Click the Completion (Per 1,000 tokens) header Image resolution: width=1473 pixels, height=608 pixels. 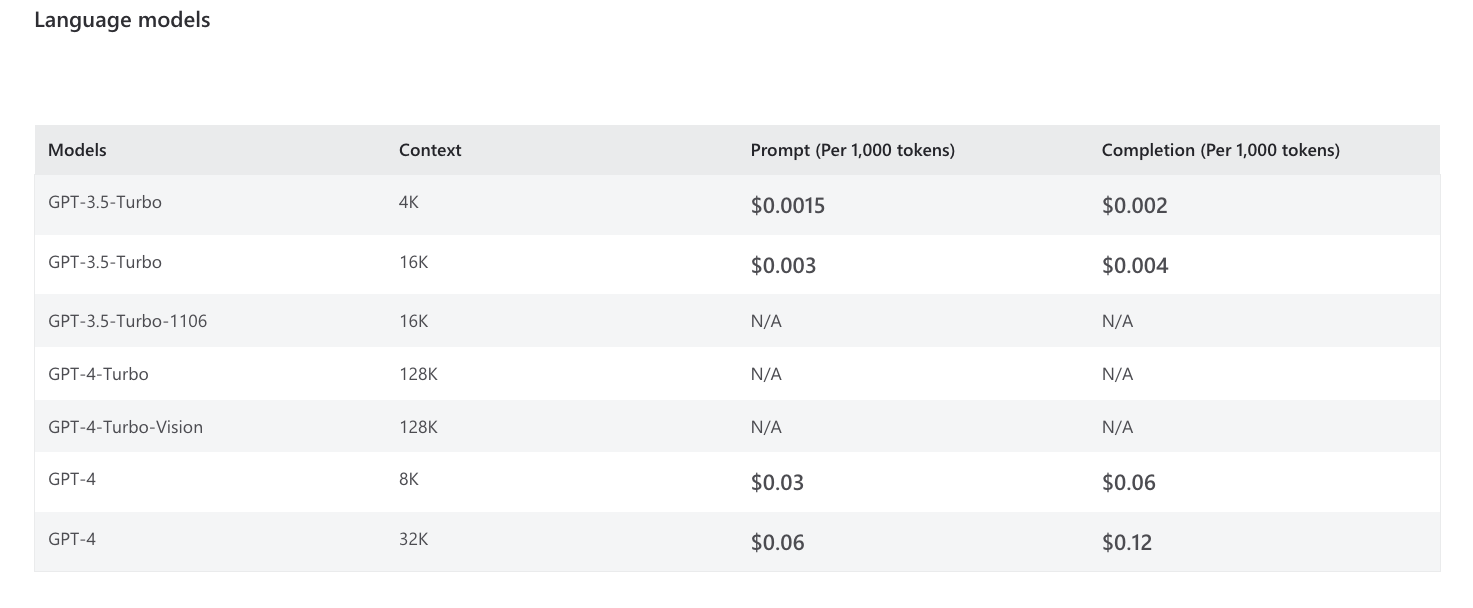[1220, 150]
